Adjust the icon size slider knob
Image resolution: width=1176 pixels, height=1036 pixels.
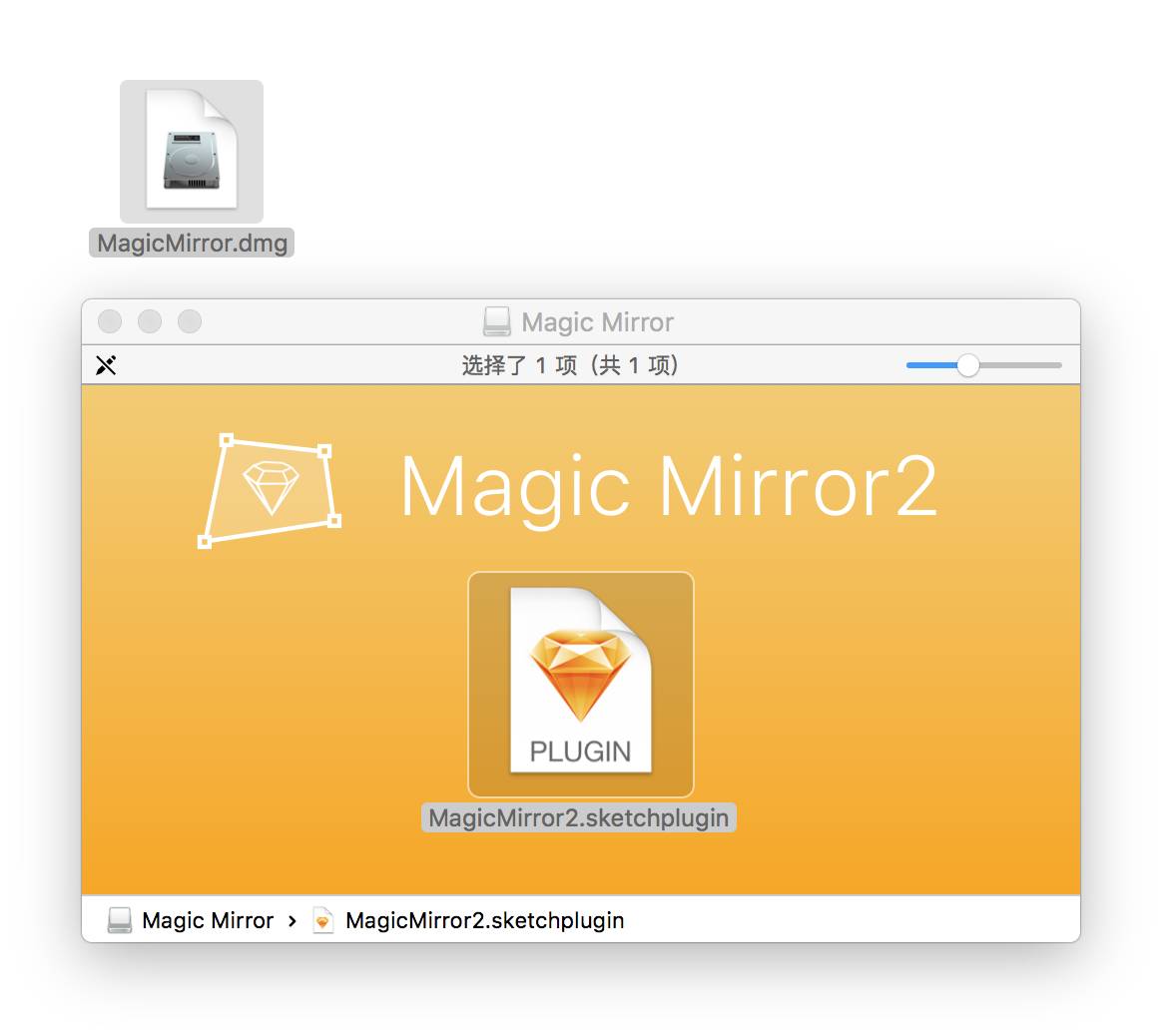pyautogui.click(x=968, y=365)
